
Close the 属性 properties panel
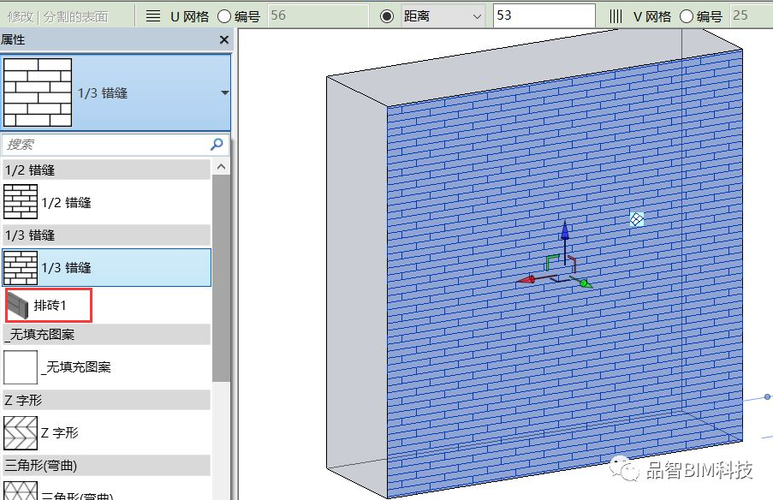pos(224,39)
